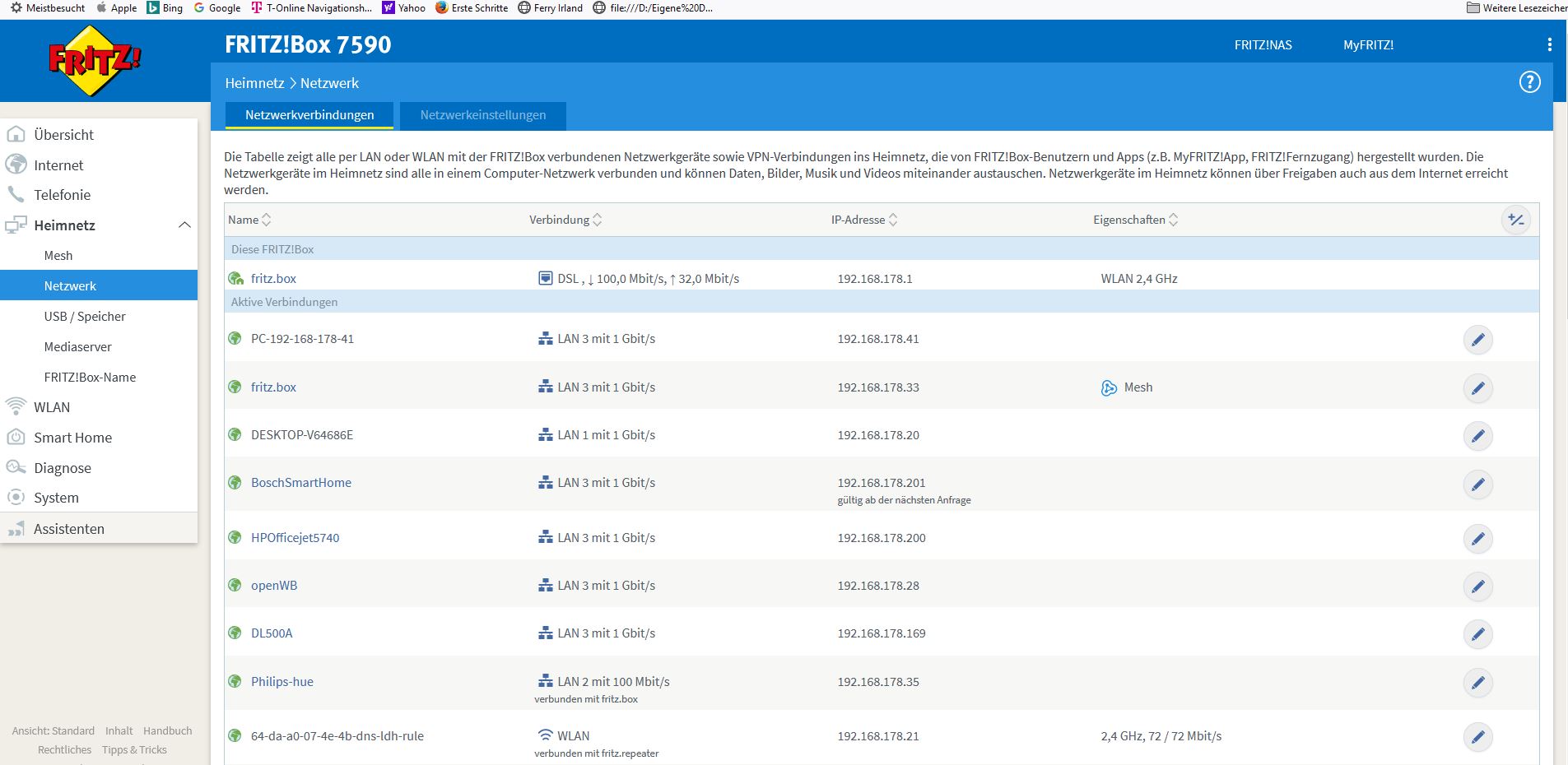
Task: Open the WLAN section in sidebar
Action: click(x=52, y=407)
